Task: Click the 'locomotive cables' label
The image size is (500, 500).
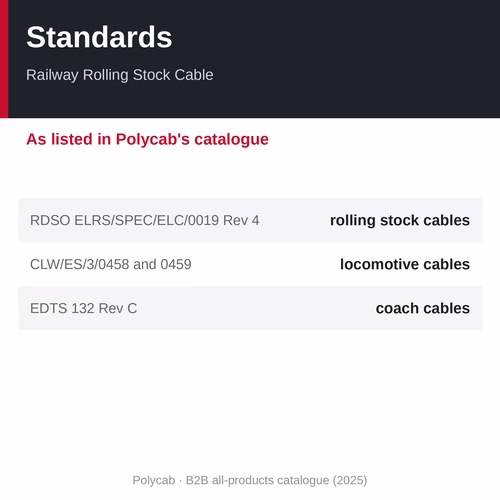Action: tap(405, 264)
